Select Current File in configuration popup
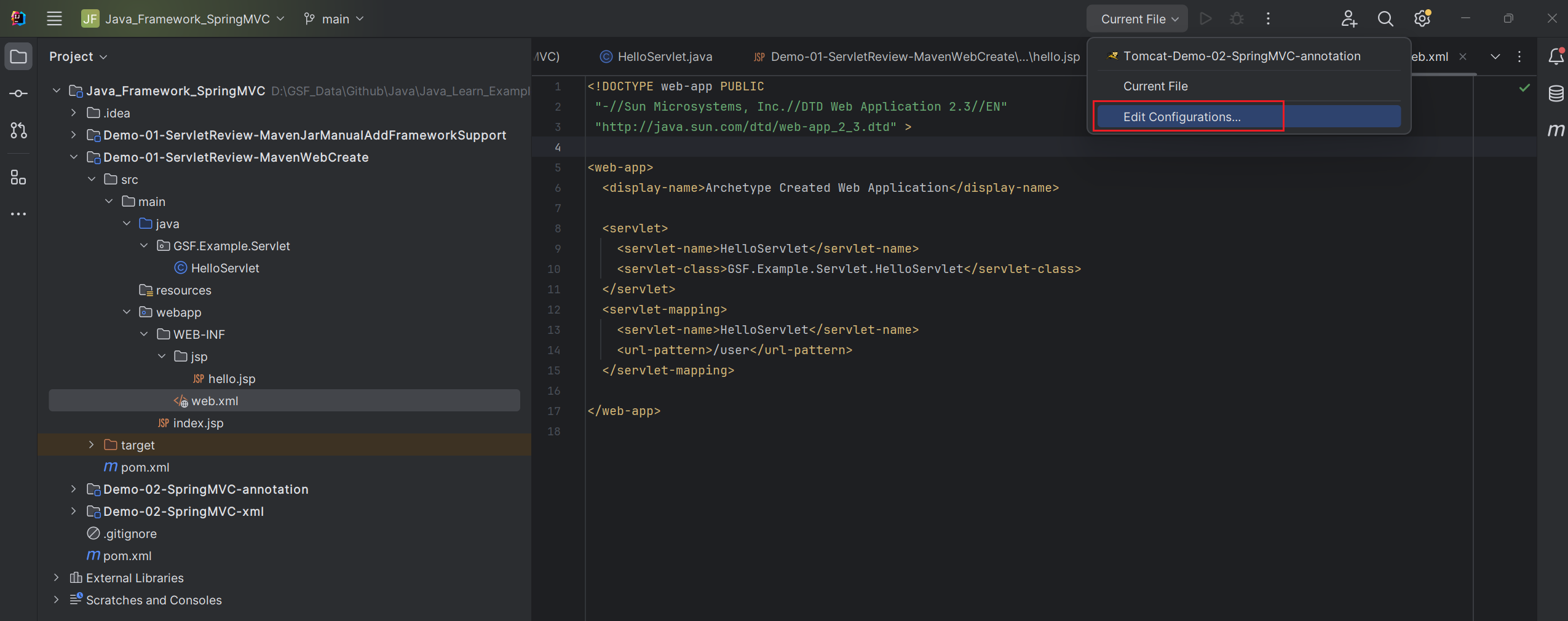The image size is (1568, 621). pyautogui.click(x=1248, y=86)
